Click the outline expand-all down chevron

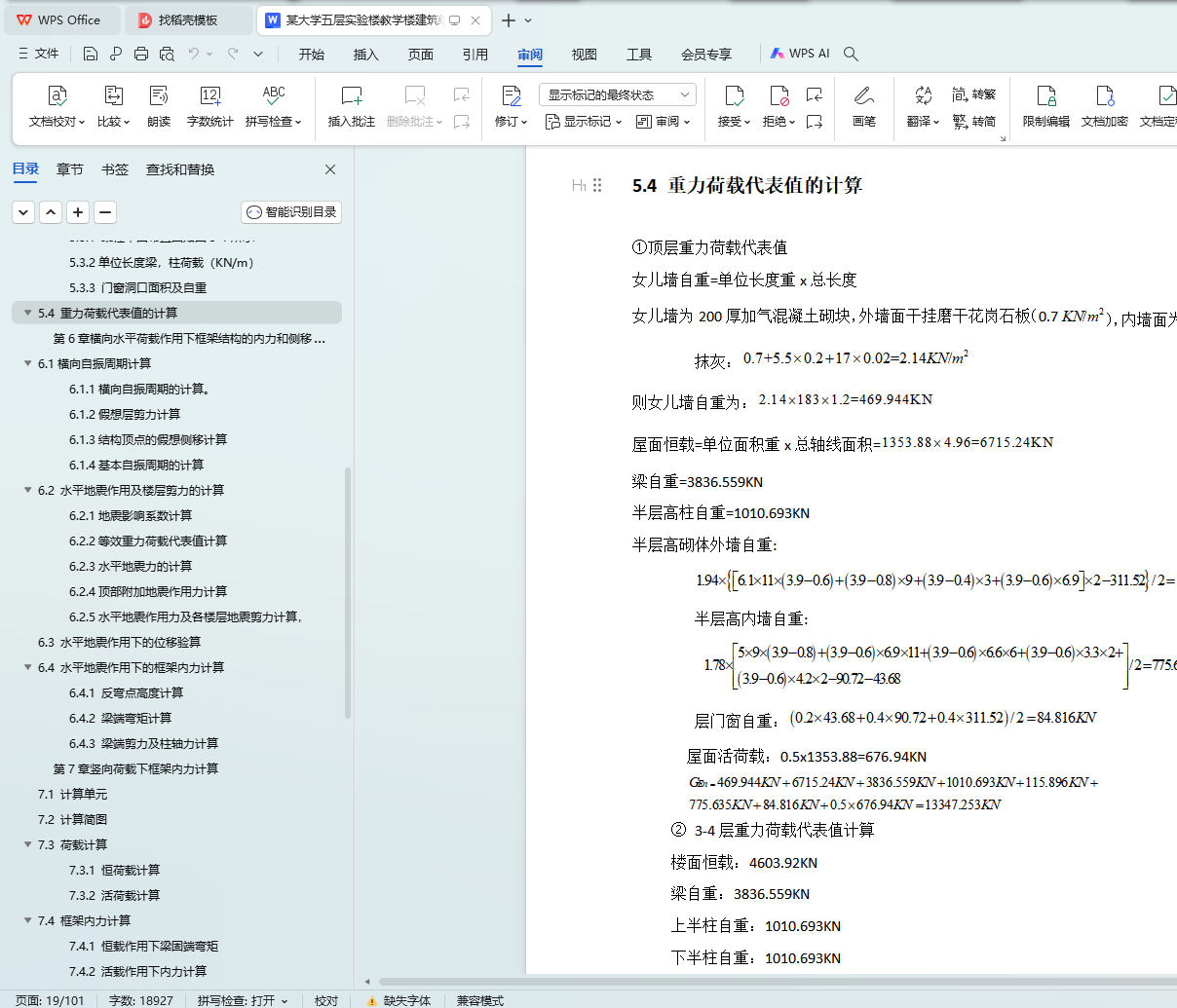(23, 211)
